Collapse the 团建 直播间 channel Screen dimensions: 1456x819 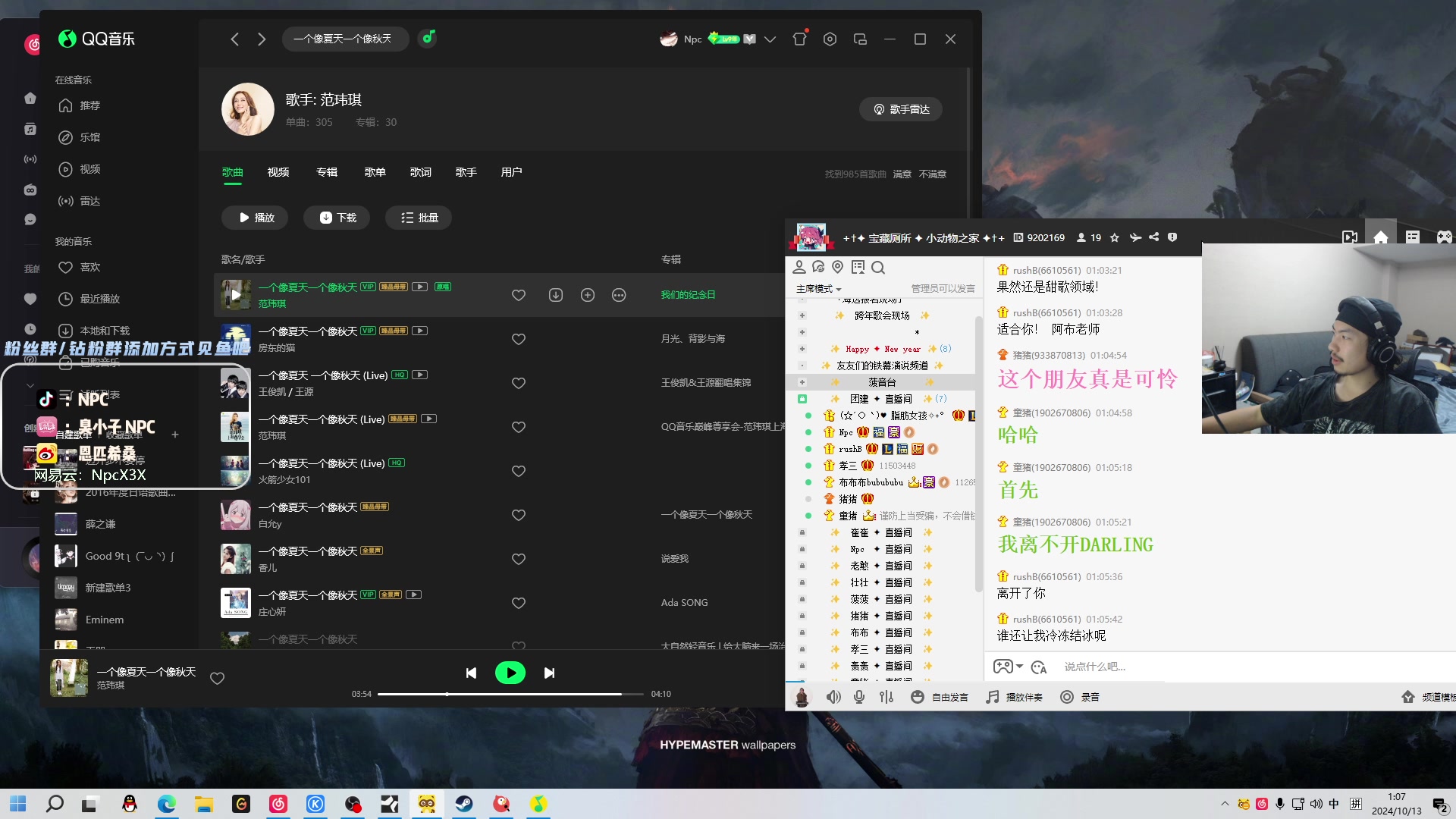(x=802, y=399)
